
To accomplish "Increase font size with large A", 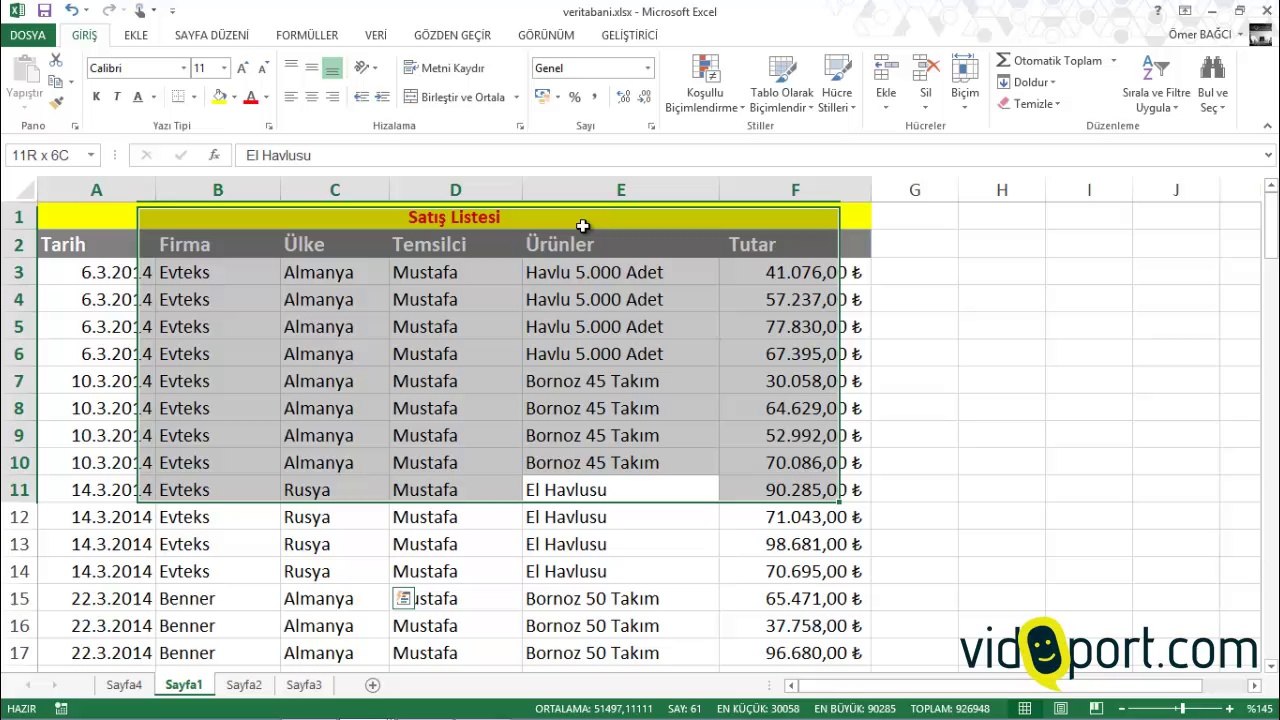I will 243,68.
